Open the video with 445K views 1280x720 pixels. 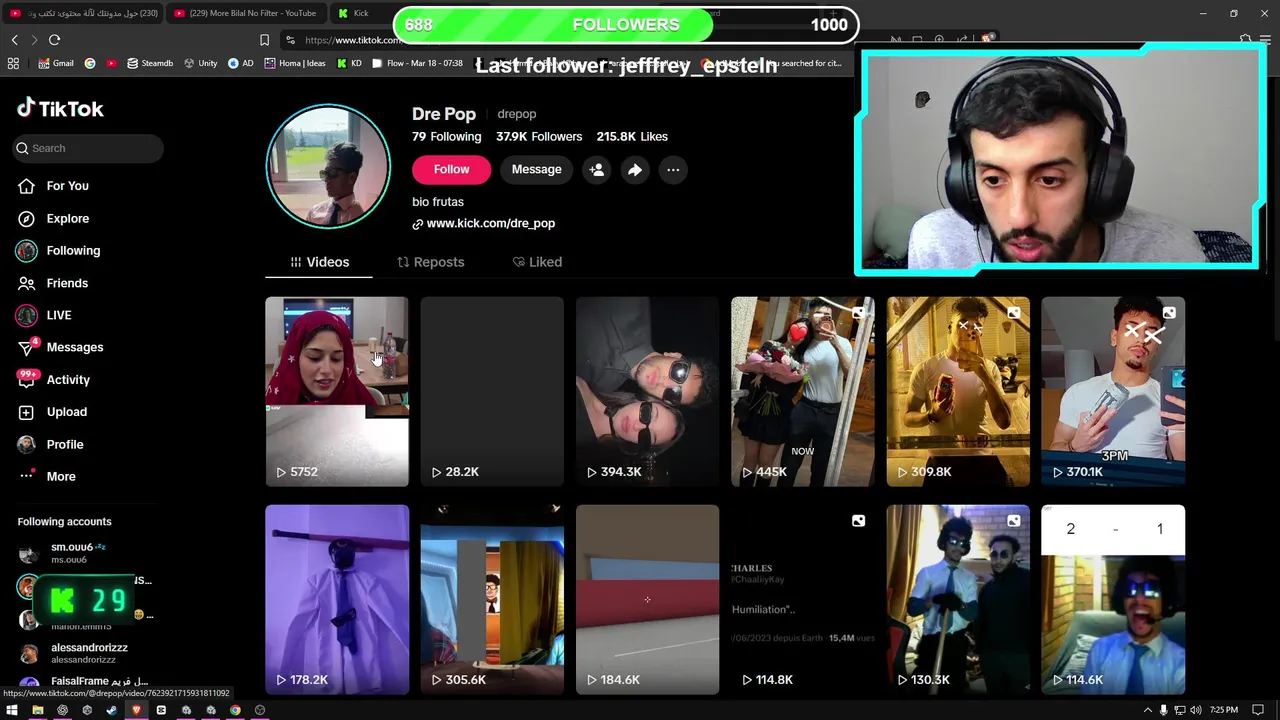click(802, 391)
